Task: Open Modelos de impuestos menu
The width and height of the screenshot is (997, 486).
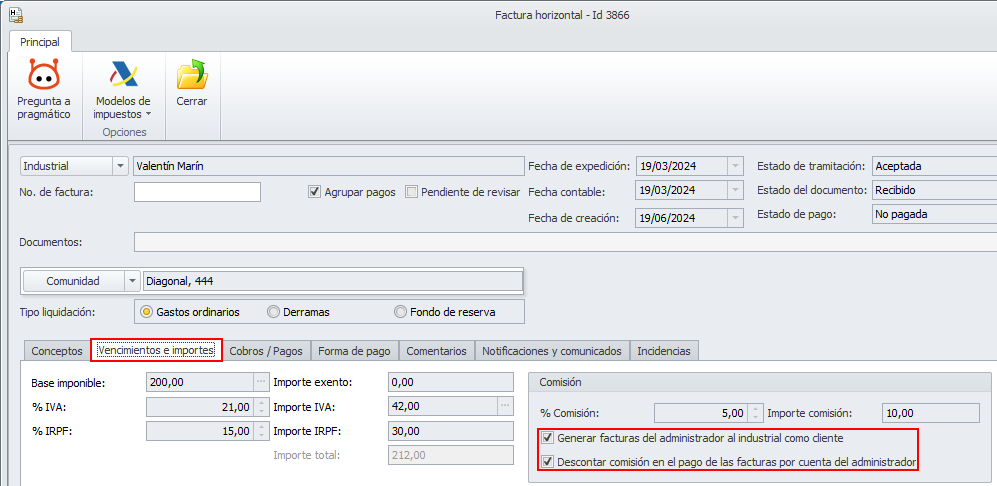Action: (123, 92)
